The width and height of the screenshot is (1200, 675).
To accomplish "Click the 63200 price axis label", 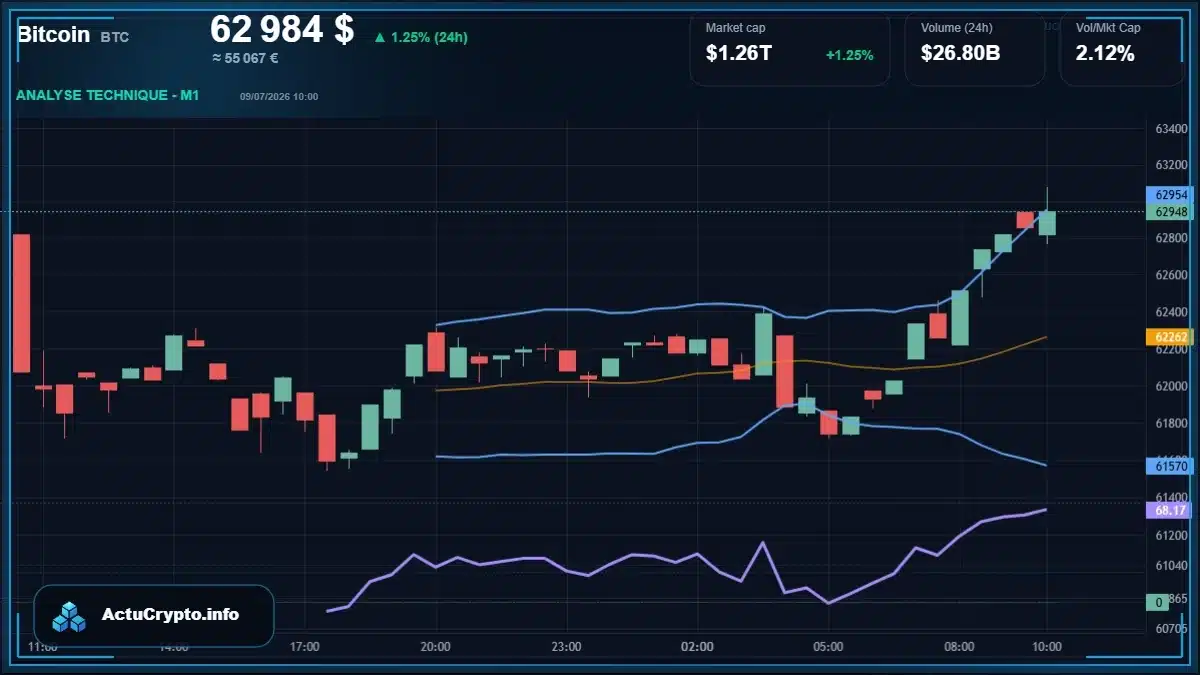I will pos(1170,165).
